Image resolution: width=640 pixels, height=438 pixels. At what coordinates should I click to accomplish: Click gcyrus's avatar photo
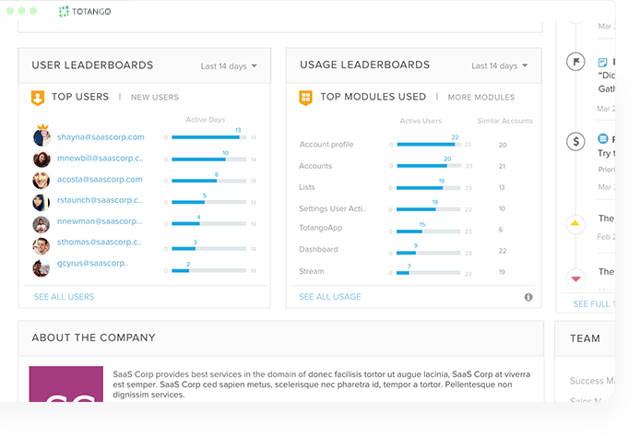coord(41,268)
